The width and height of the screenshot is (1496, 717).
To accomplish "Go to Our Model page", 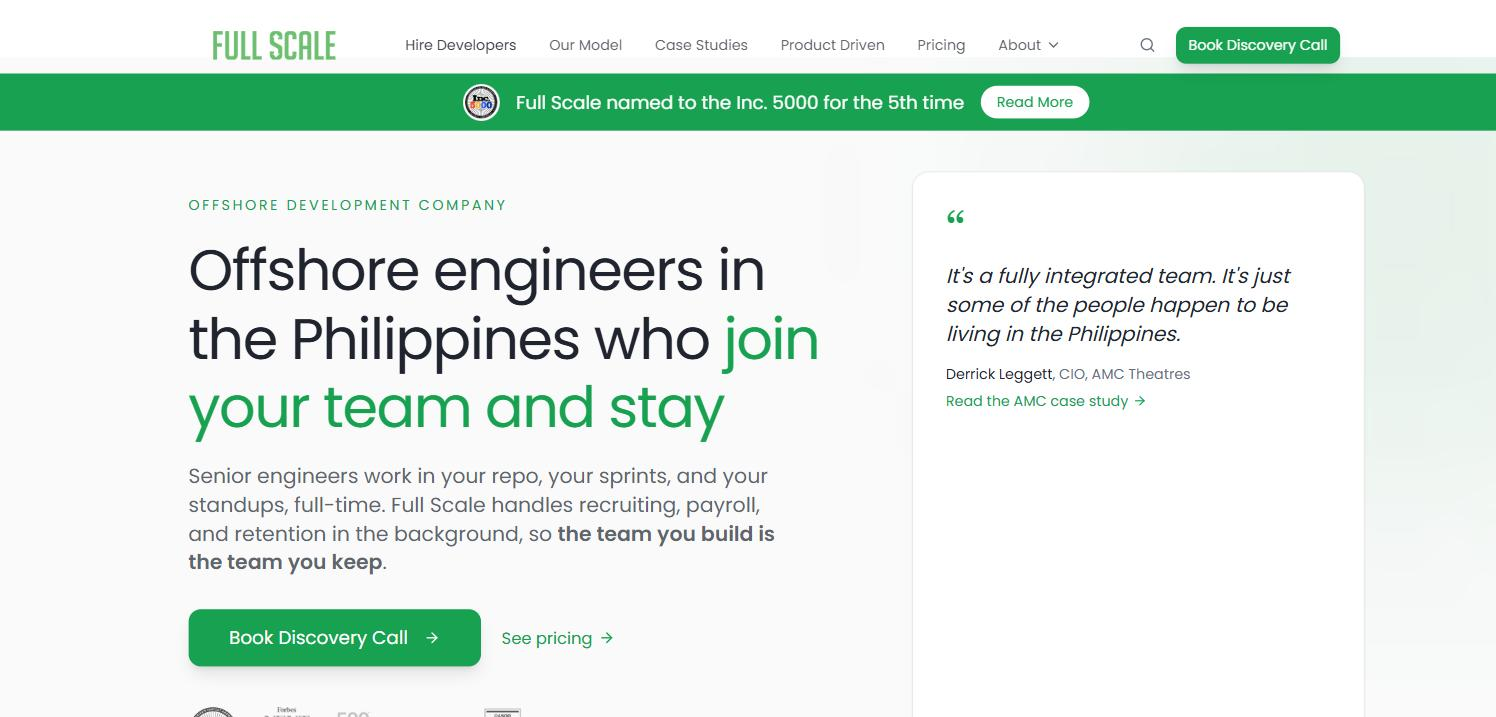I will click(586, 45).
